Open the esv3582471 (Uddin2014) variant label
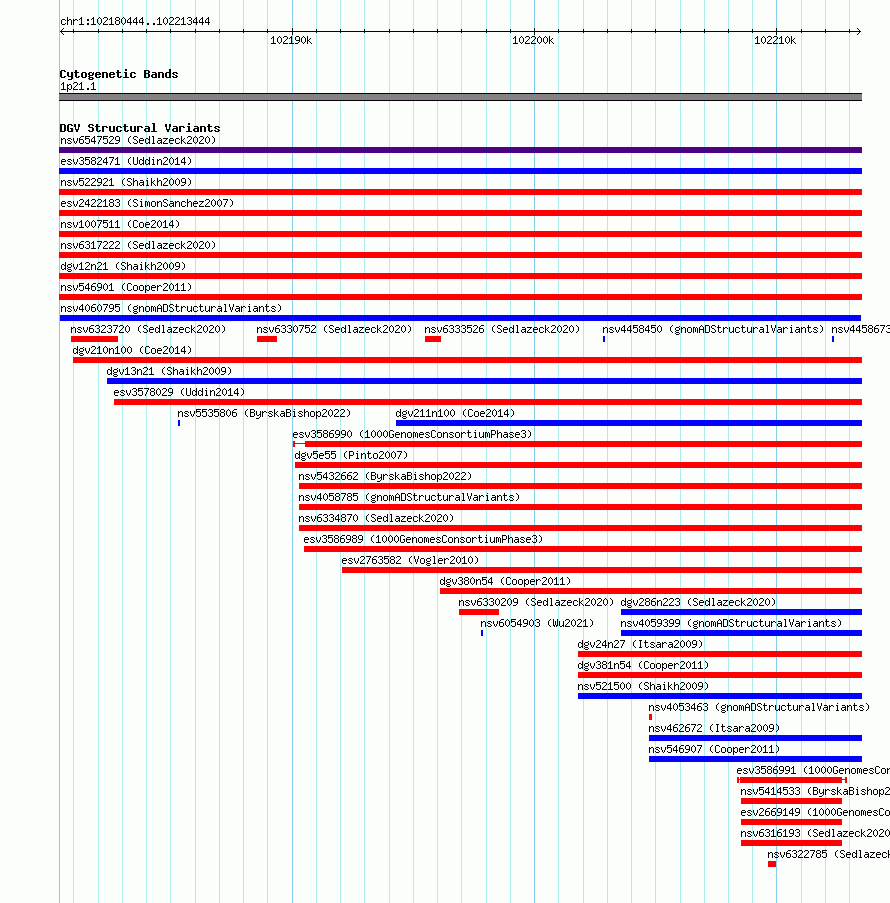890x903 pixels. tap(126, 161)
